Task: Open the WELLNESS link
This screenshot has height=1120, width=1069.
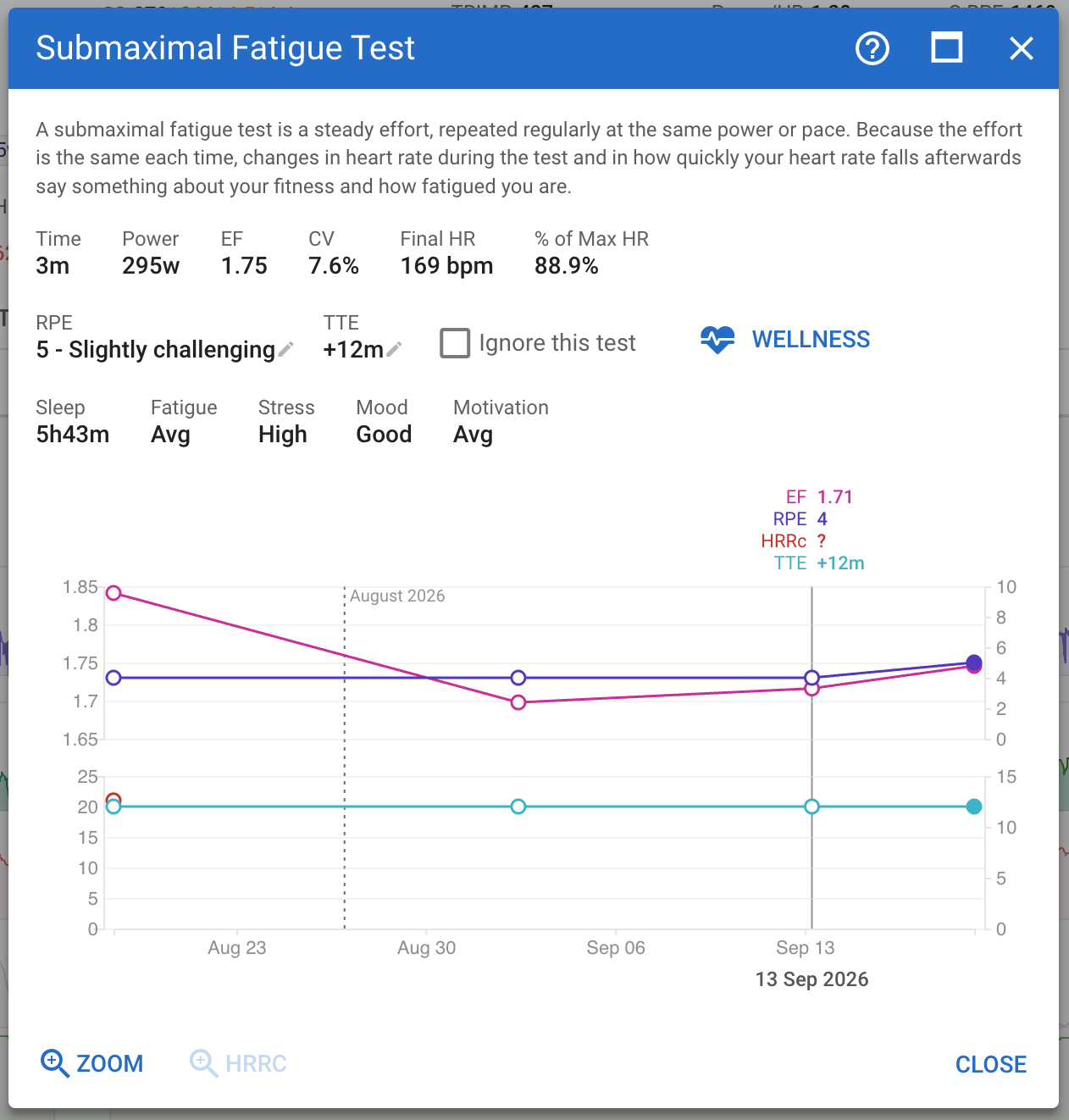Action: pos(811,340)
